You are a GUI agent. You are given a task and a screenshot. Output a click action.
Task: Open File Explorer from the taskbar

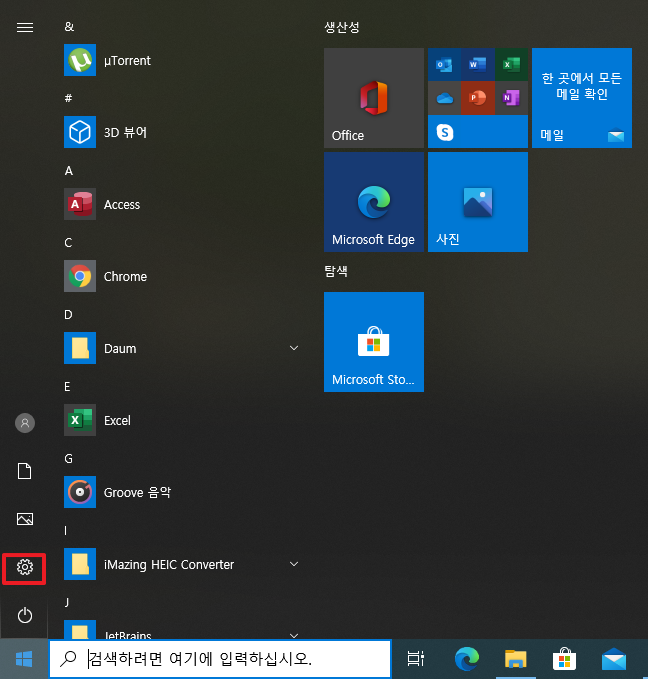click(x=515, y=659)
